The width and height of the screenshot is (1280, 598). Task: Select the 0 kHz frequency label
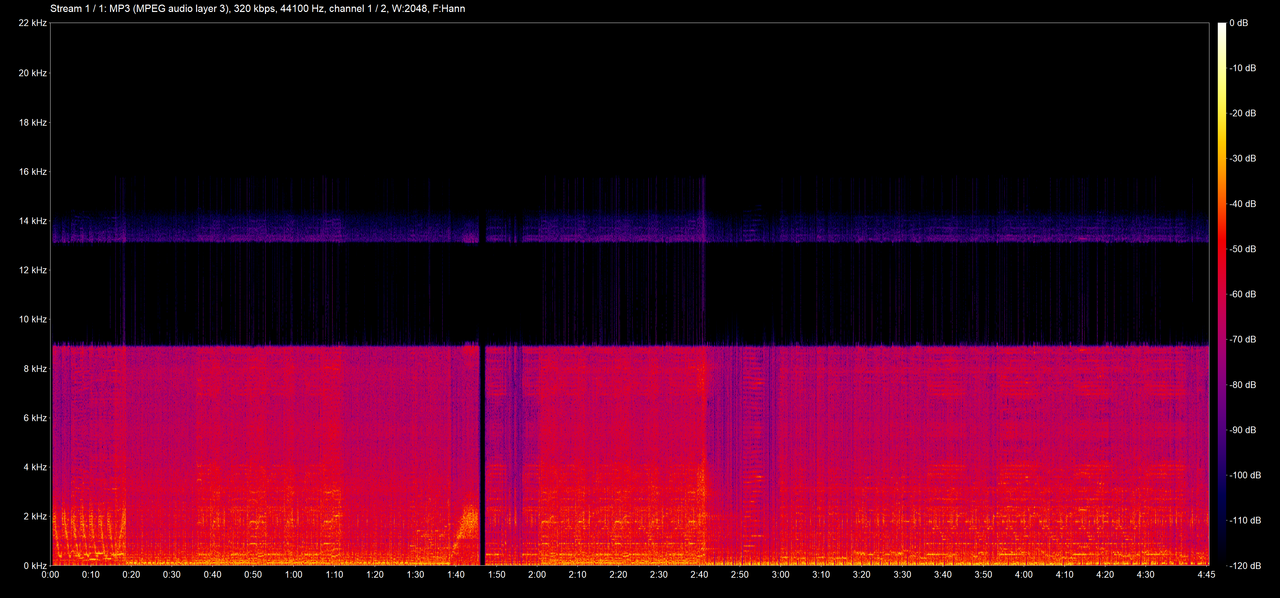point(35,566)
